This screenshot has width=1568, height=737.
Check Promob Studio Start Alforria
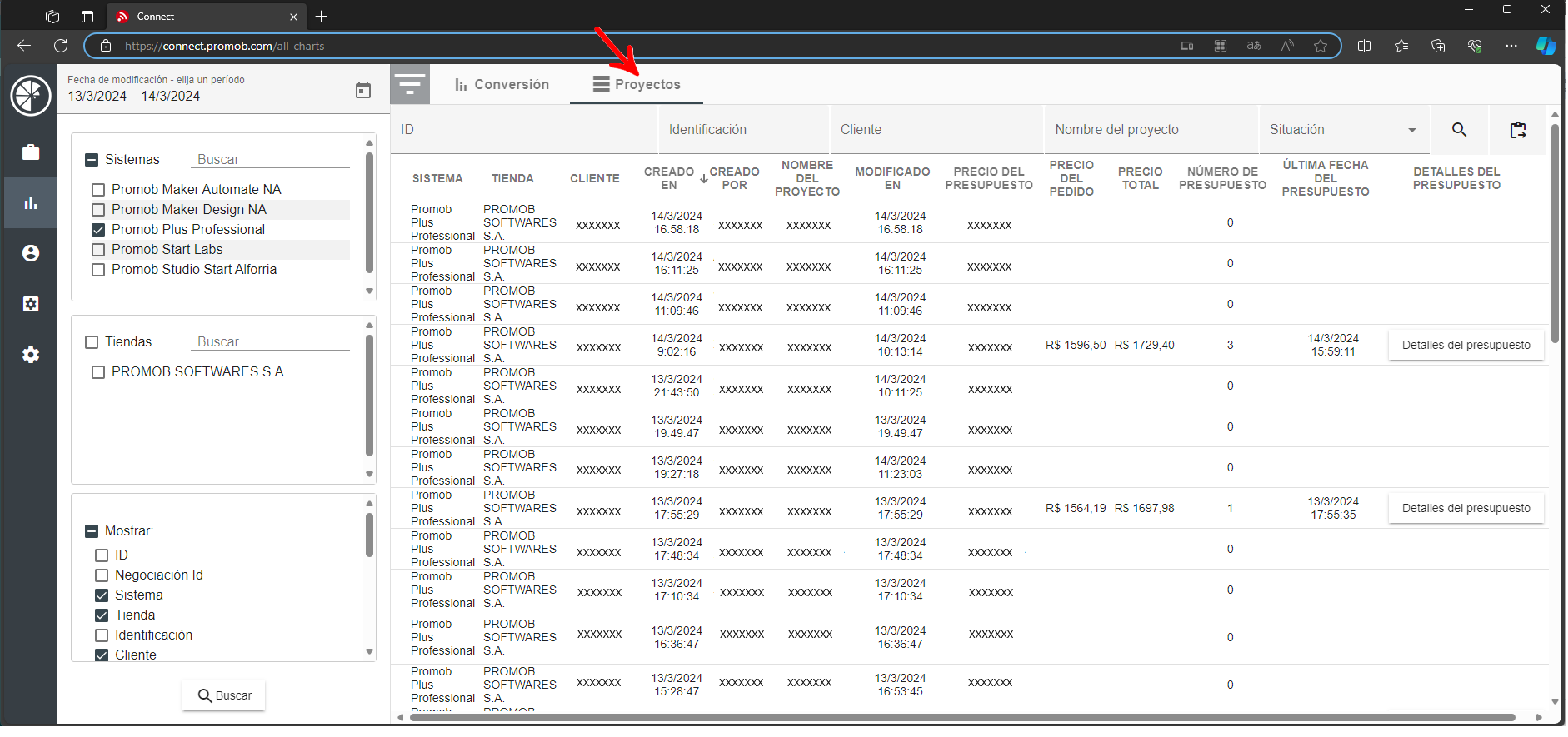click(x=98, y=270)
